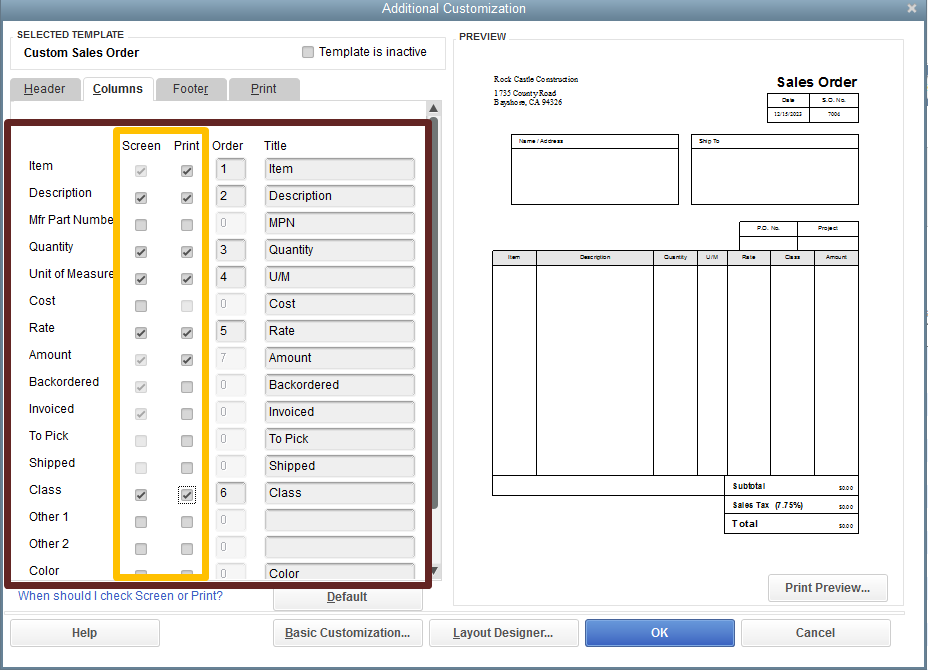Enable Screen for Other 1

click(x=141, y=522)
